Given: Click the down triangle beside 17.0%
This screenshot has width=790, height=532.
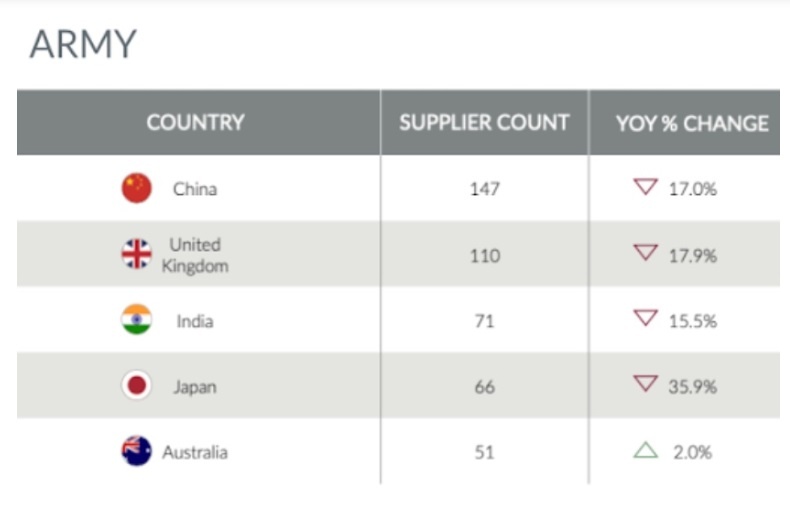Looking at the screenshot, I should click(645, 186).
